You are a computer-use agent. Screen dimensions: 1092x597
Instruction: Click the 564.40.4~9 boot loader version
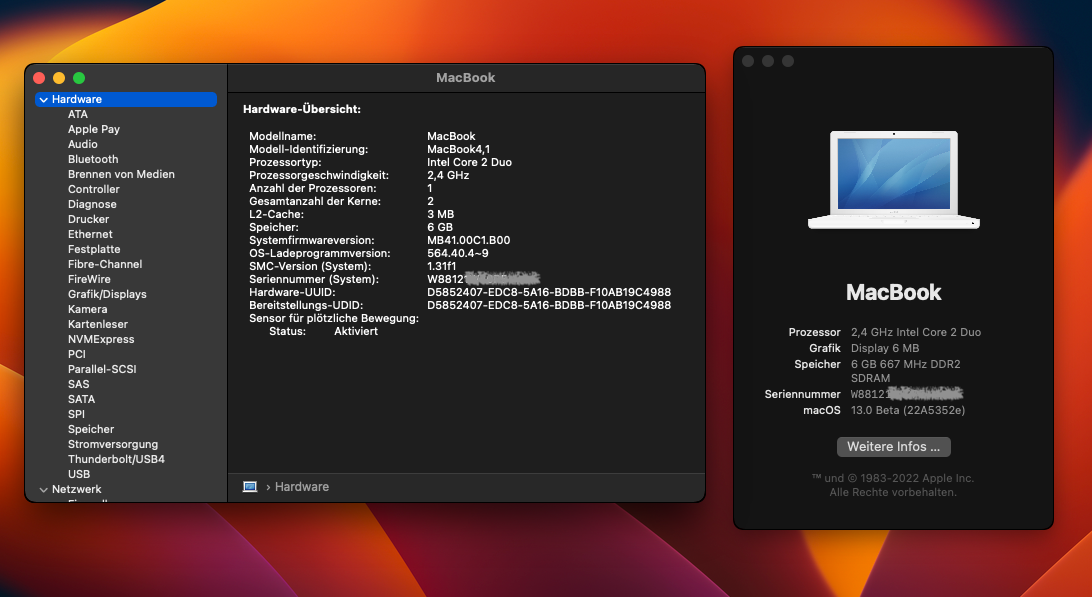coord(458,254)
